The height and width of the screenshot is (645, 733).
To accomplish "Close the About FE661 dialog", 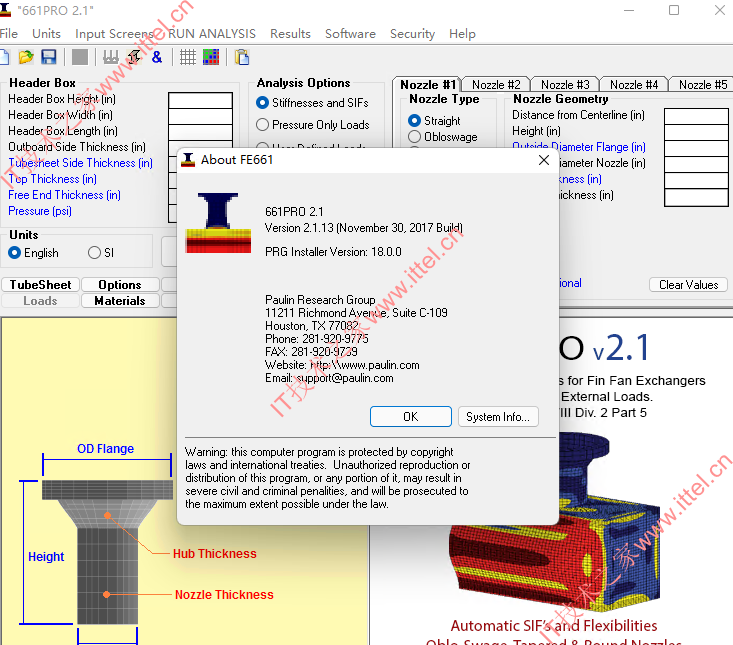I will [544, 160].
